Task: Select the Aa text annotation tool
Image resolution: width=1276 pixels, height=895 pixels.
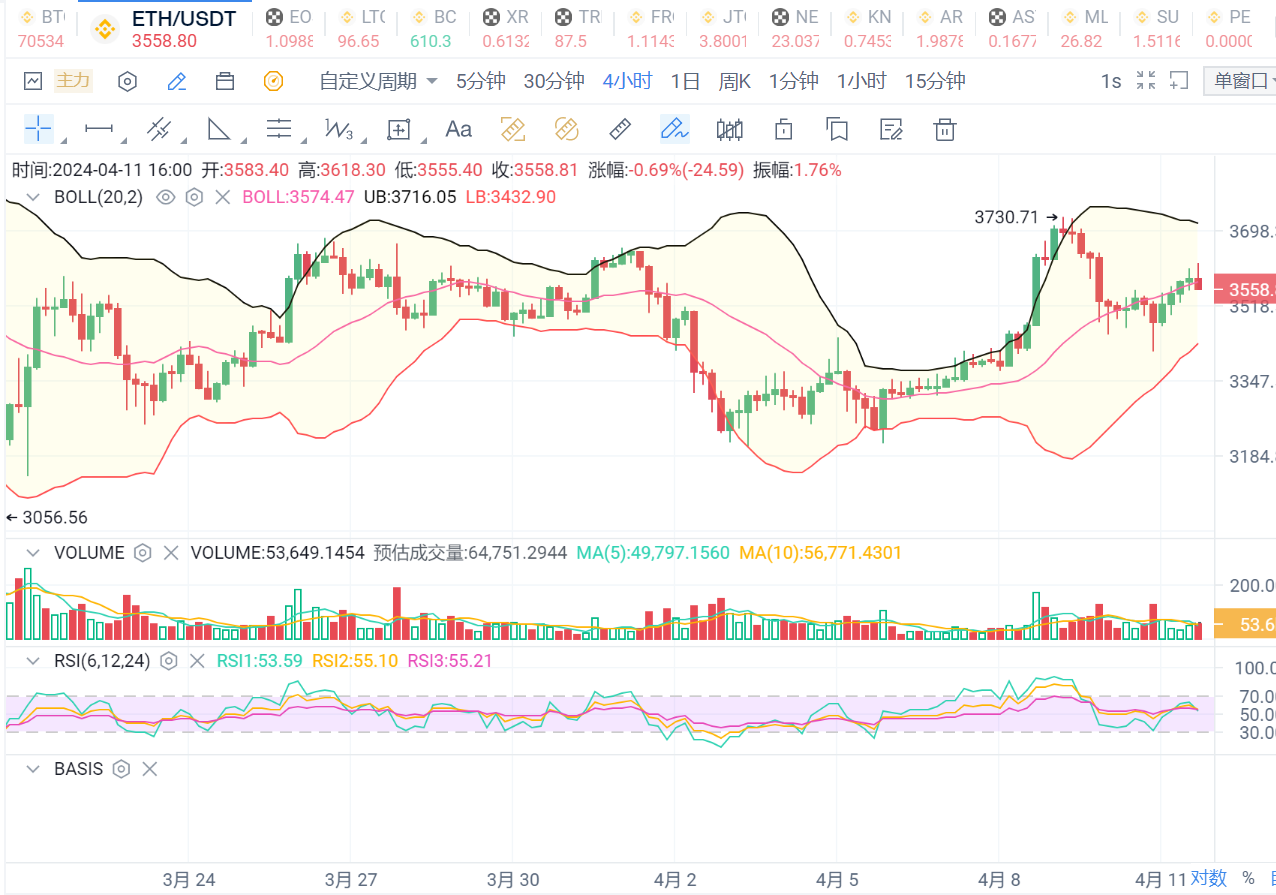Action: coord(458,128)
